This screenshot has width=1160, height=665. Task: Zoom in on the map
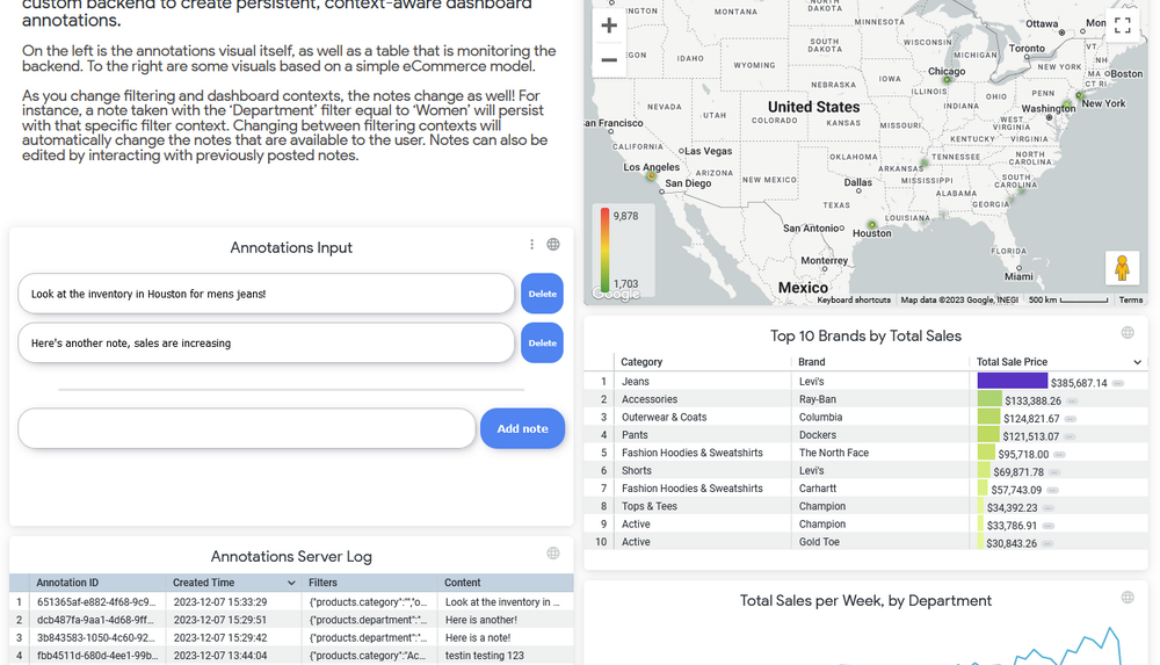609,26
